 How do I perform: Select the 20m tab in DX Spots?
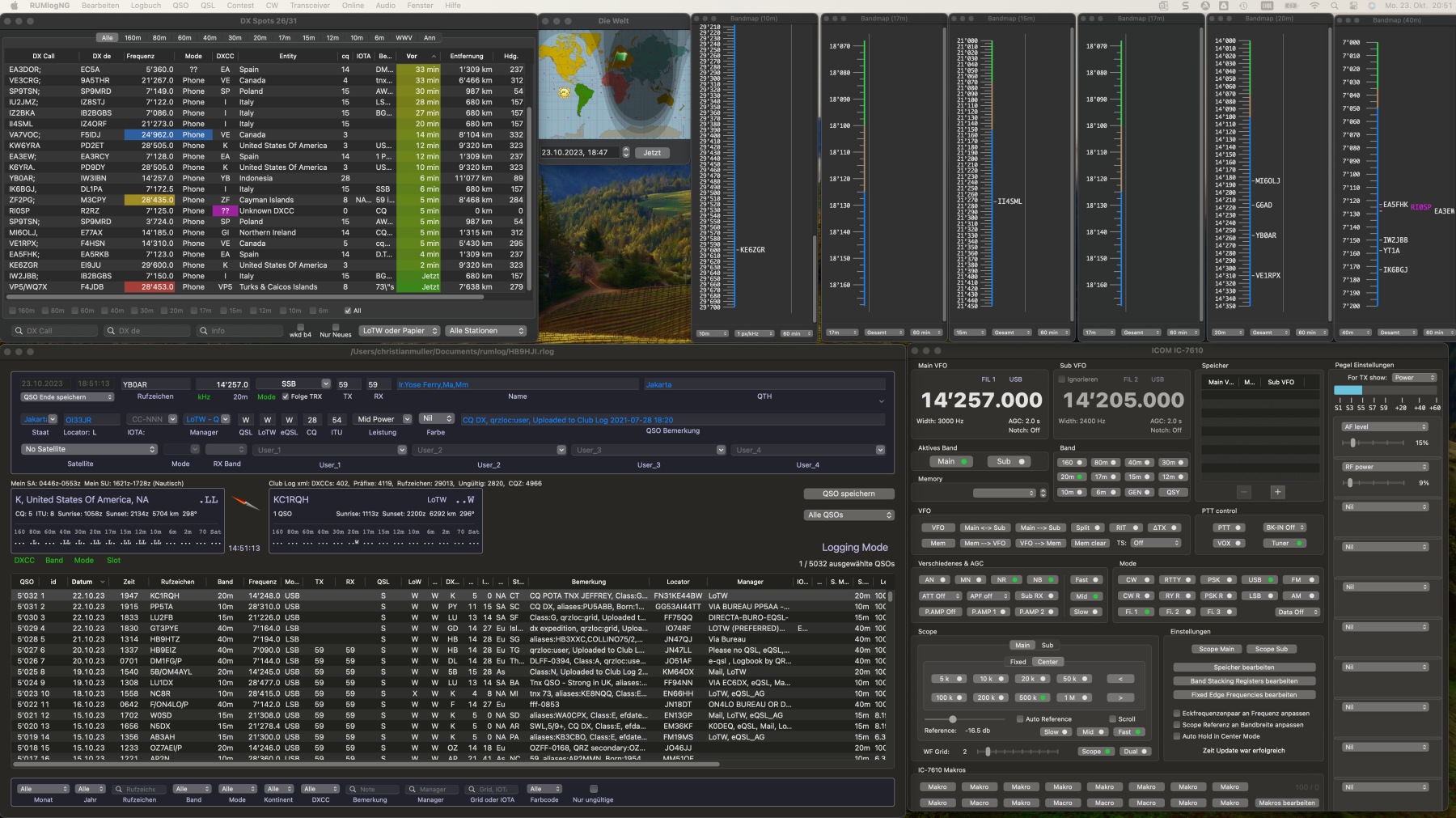pos(260,38)
